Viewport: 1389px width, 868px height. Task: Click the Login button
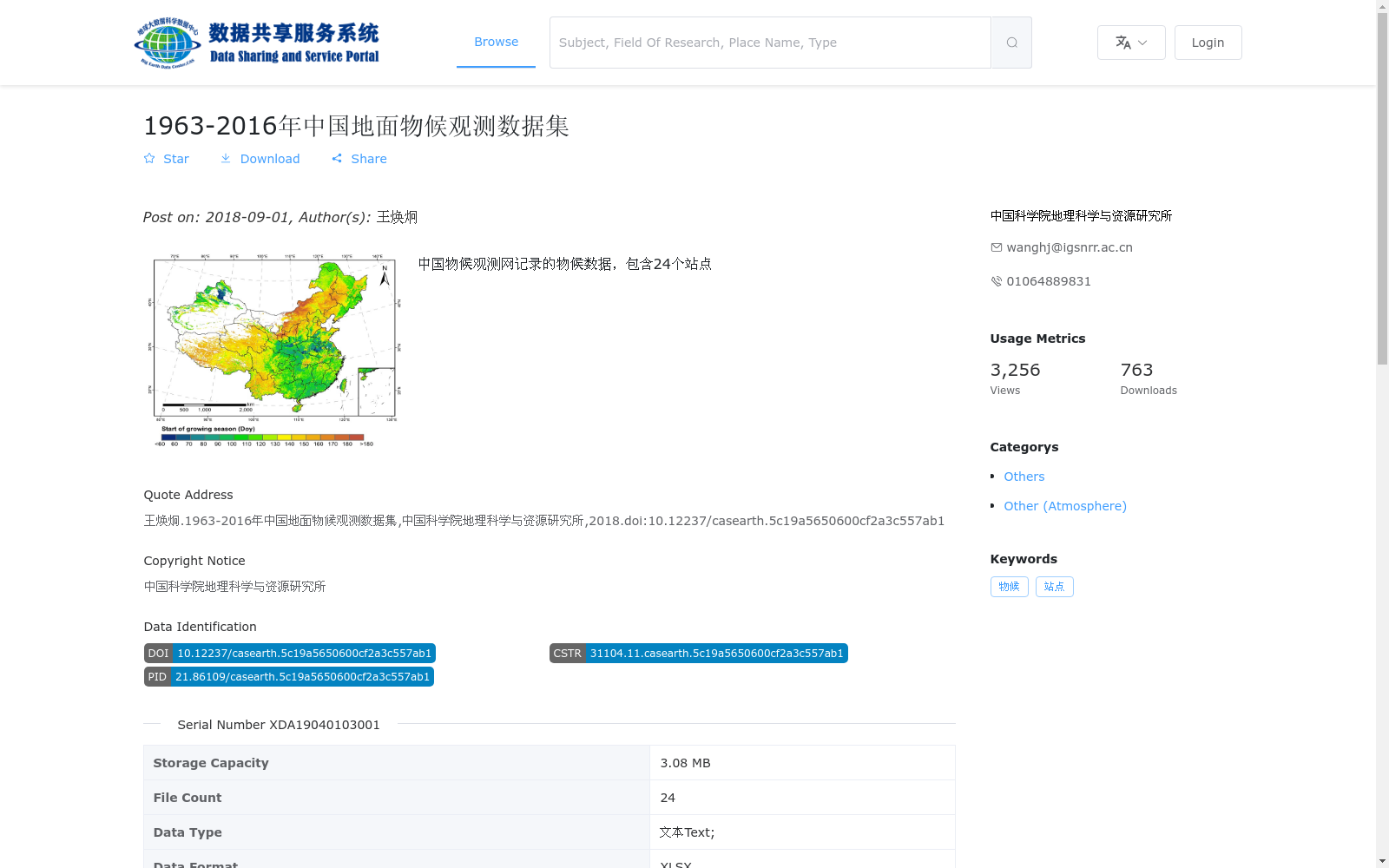[x=1208, y=43]
